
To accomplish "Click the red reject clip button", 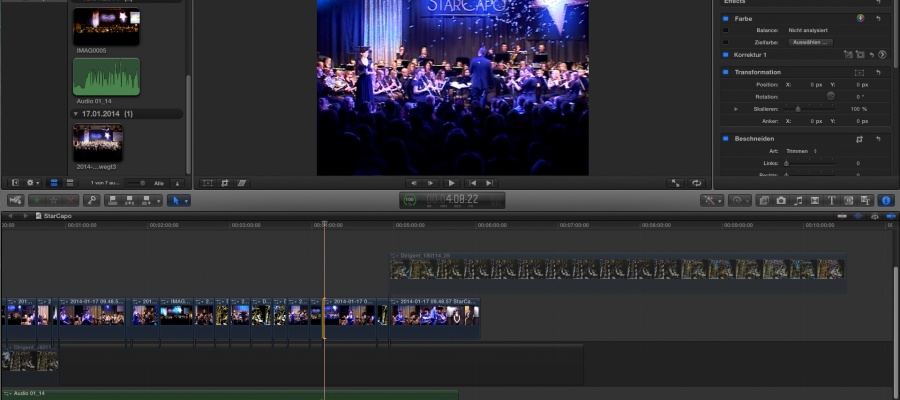I will coord(69,200).
